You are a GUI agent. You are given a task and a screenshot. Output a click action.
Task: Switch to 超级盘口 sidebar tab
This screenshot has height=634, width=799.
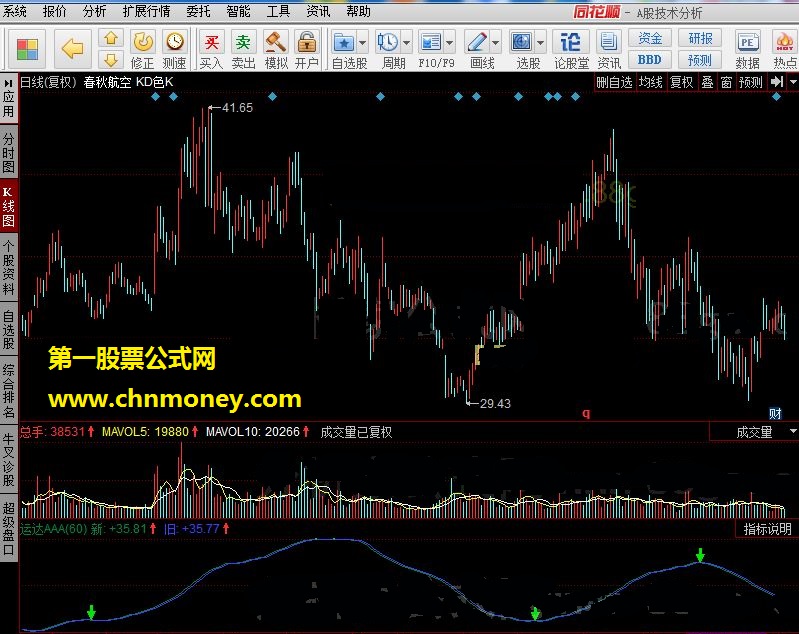pos(9,528)
